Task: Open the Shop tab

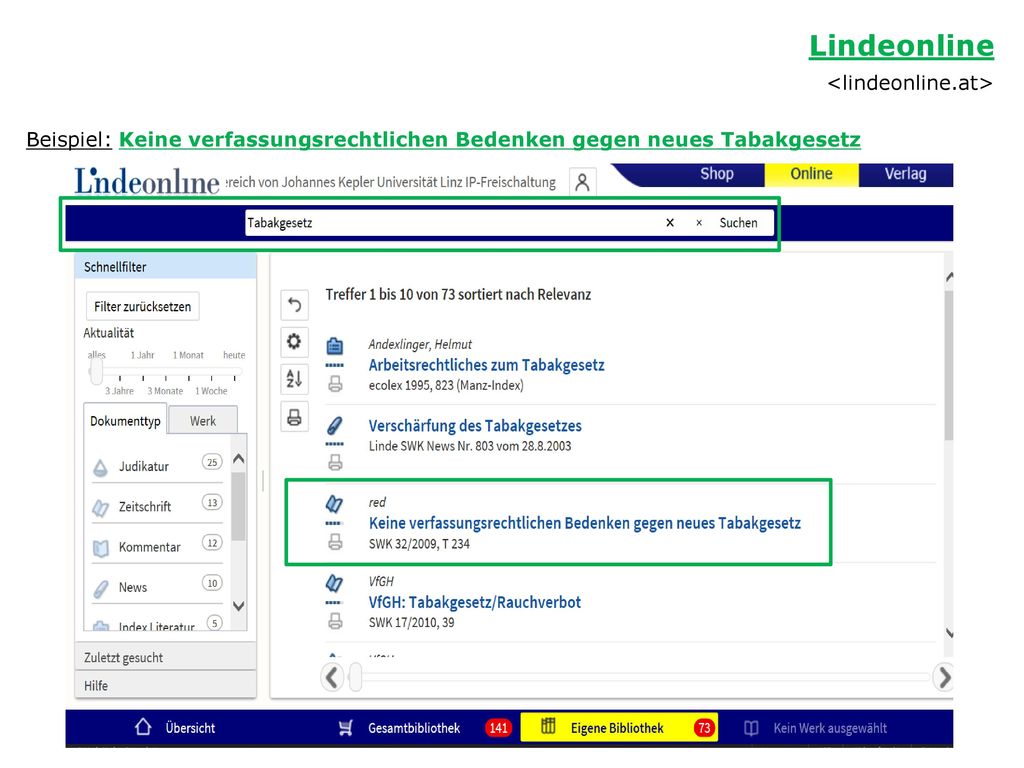Action: coord(716,174)
